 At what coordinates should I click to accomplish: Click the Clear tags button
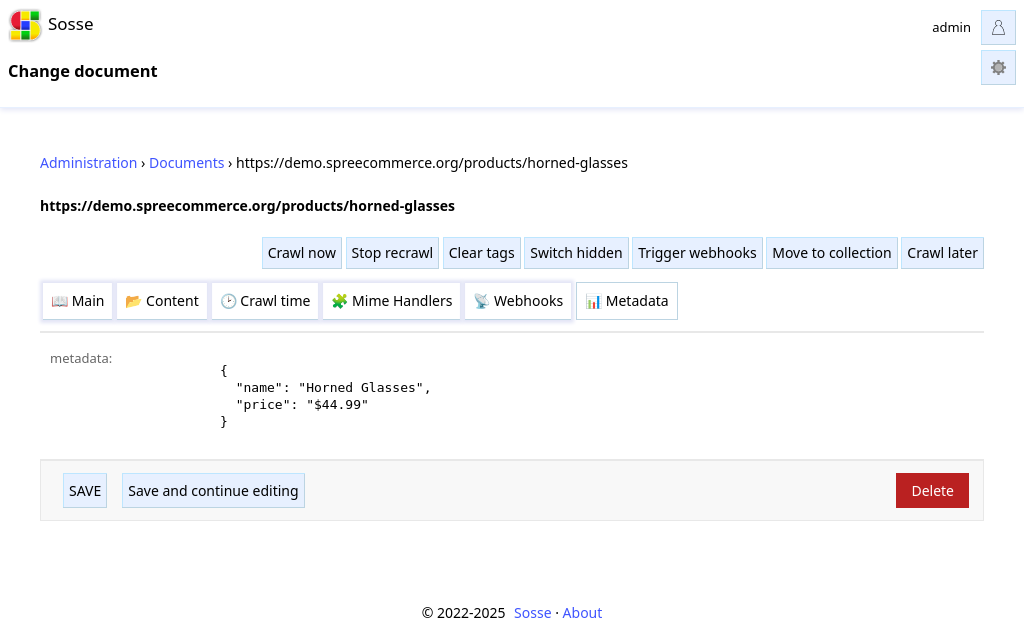point(481,253)
